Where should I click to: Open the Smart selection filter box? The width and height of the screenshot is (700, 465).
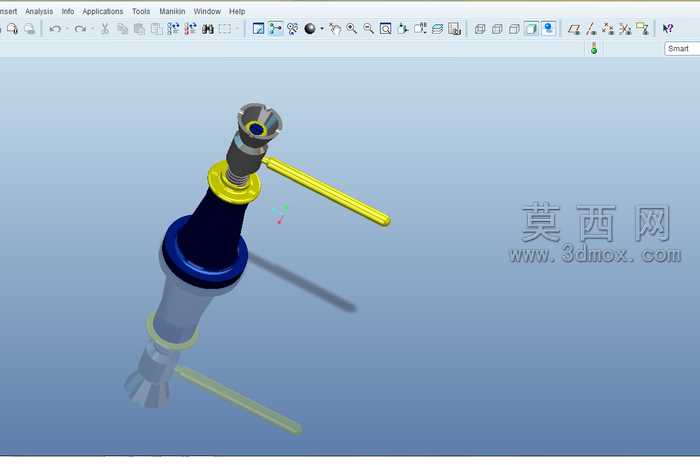682,49
